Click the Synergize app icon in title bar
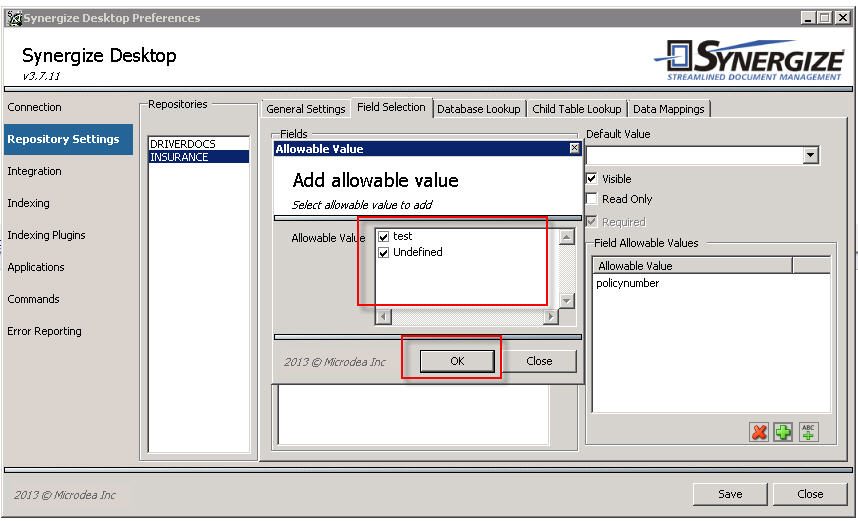 [x=14, y=18]
